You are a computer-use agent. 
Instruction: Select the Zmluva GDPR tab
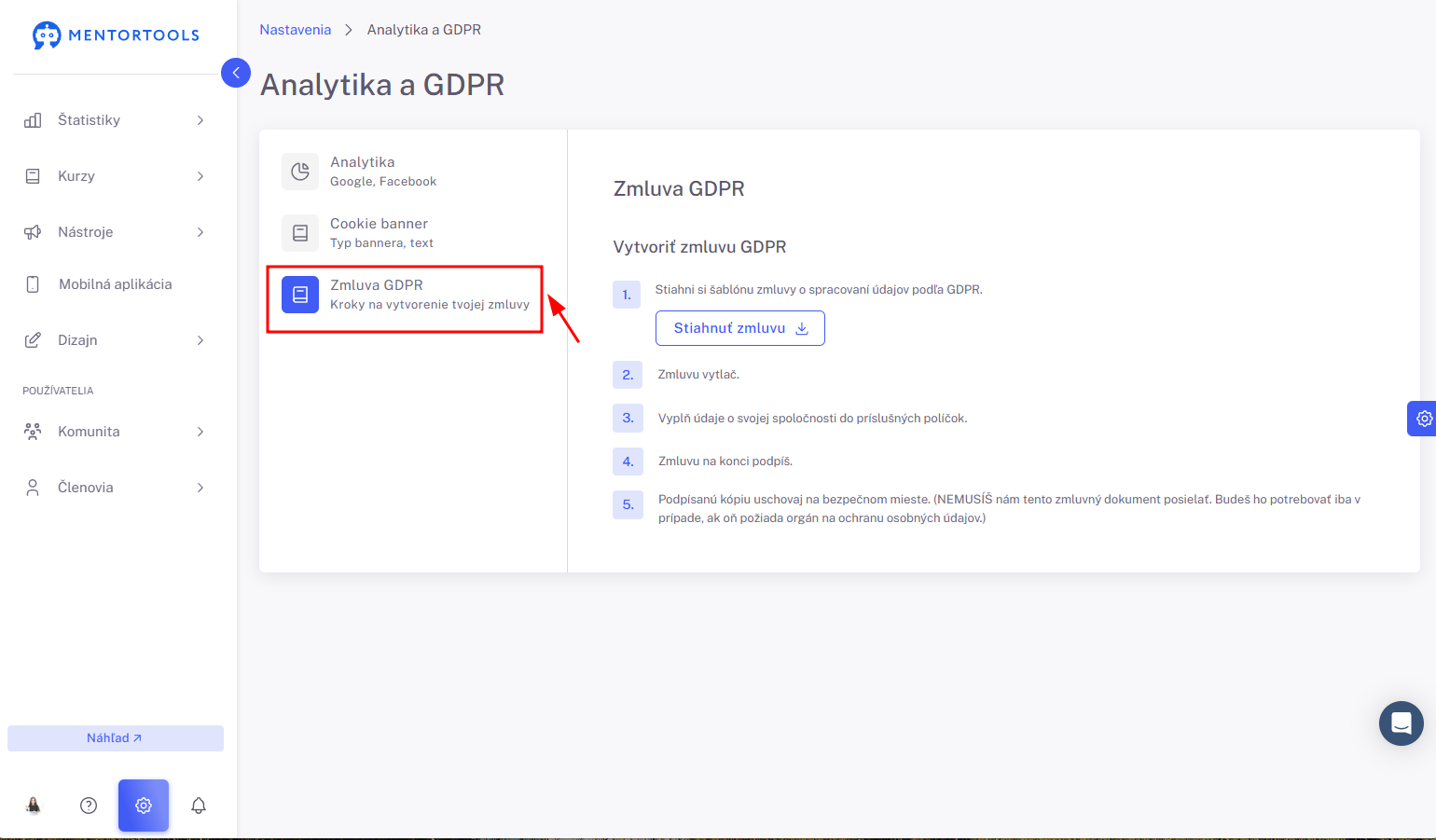coord(405,295)
